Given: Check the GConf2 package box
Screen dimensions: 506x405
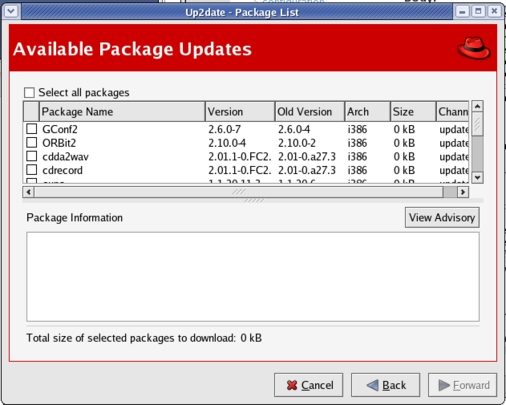Looking at the screenshot, I should coord(32,129).
